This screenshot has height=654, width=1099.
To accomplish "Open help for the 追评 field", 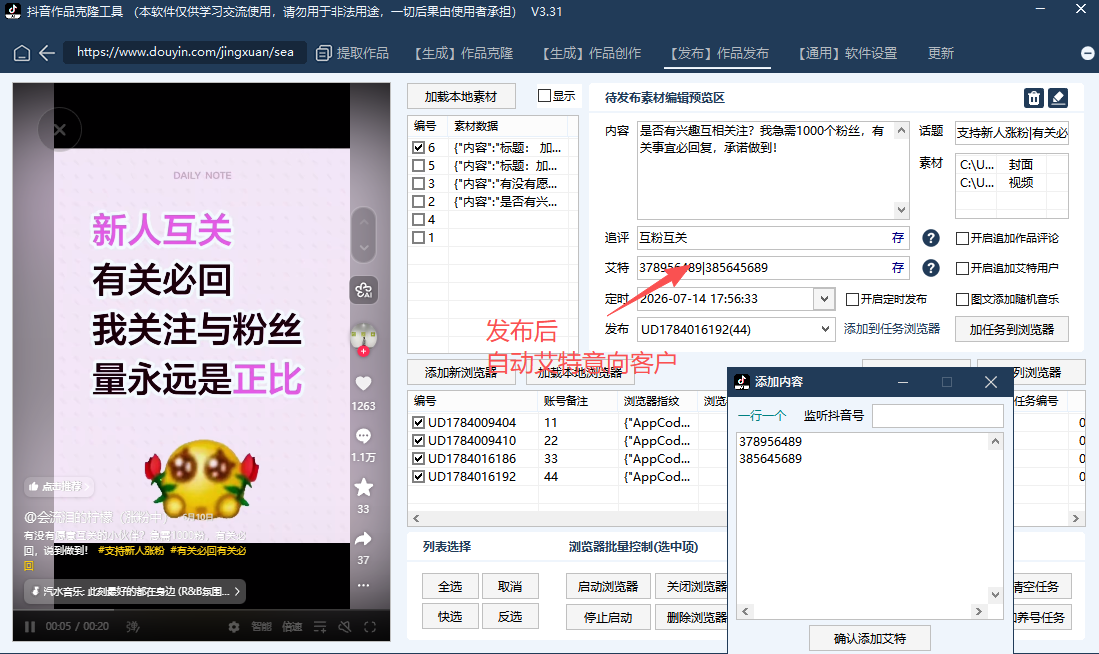I will pyautogui.click(x=931, y=238).
